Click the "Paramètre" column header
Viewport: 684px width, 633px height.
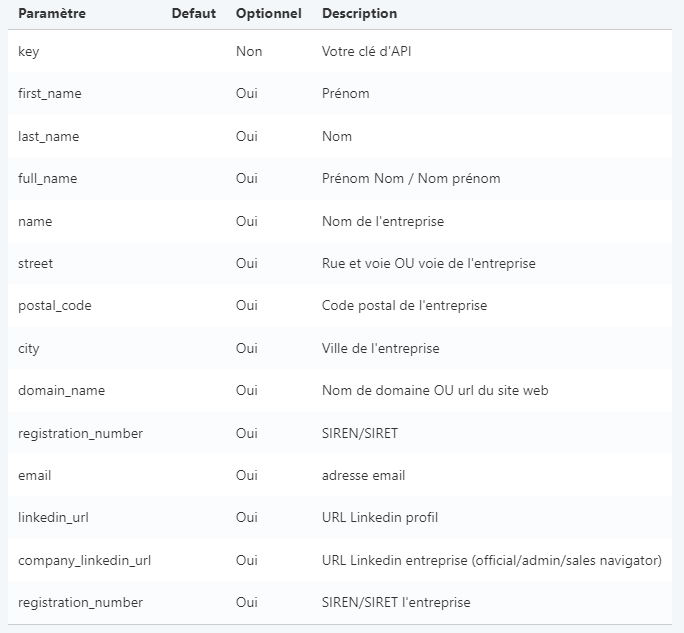tap(52, 14)
